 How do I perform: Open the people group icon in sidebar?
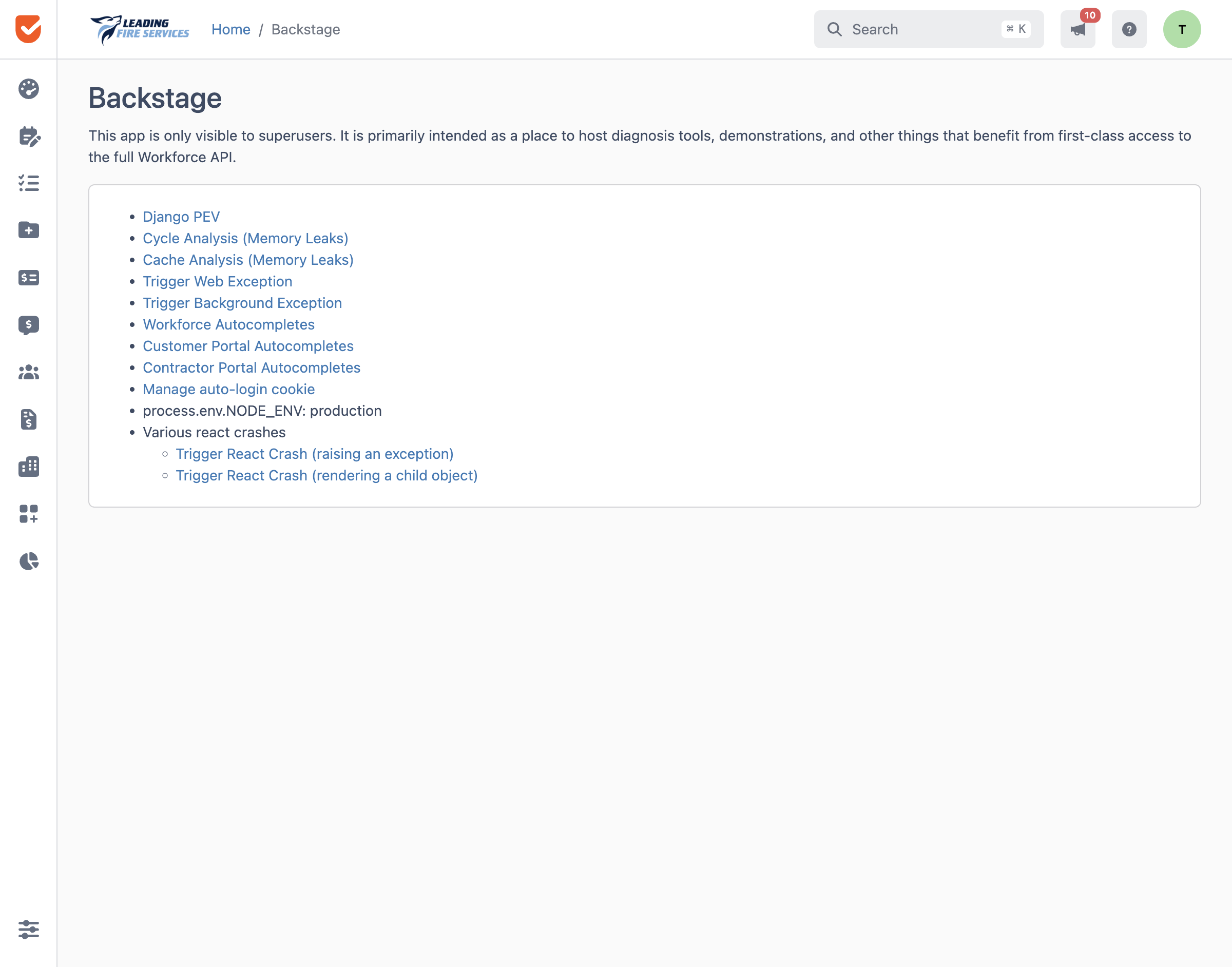click(x=28, y=372)
